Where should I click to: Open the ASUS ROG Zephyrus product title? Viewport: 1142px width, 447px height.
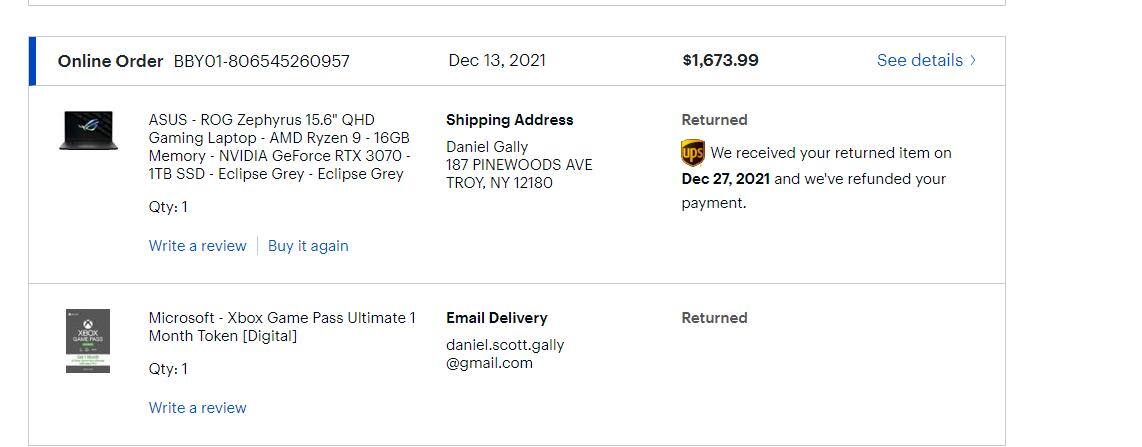(279, 146)
